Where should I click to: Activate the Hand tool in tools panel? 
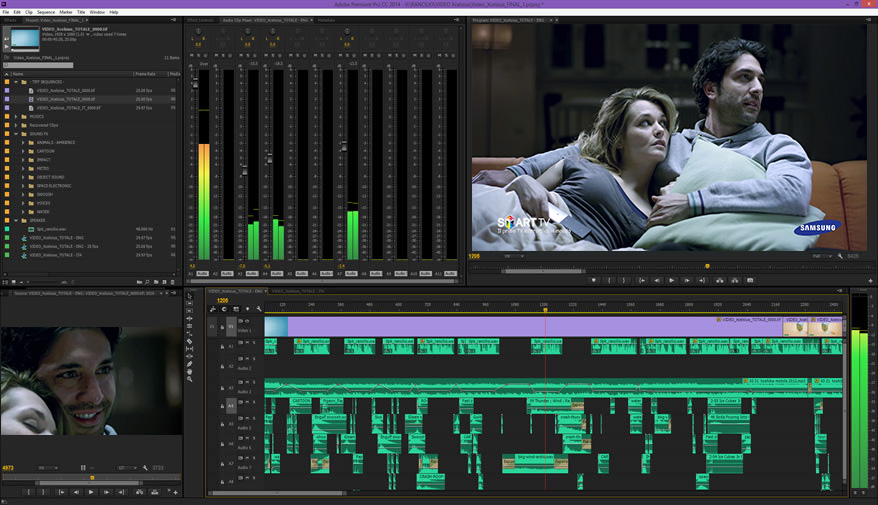point(189,372)
